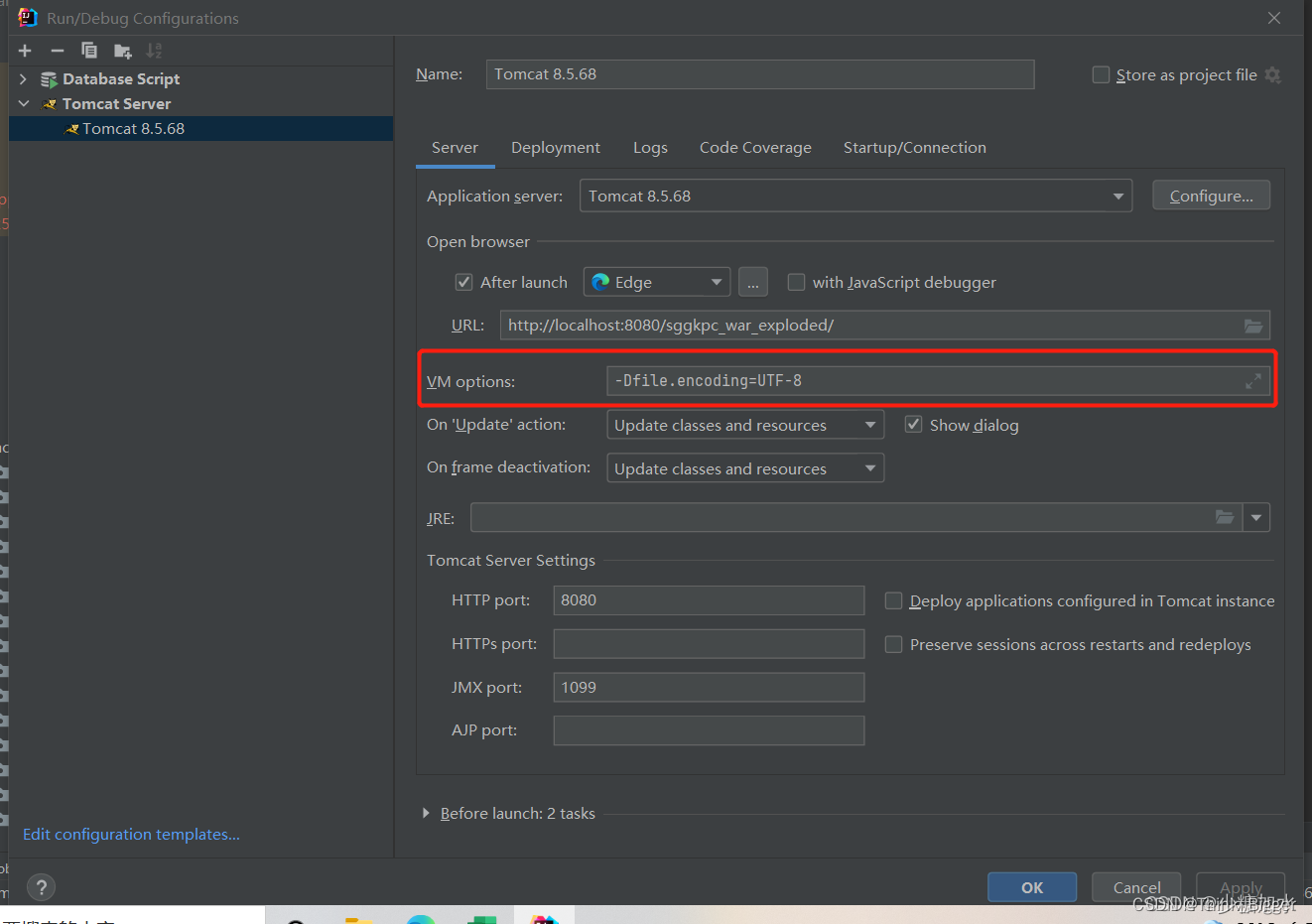This screenshot has width=1312, height=924.
Task: Check Preserve sessions across restarts and redeploys
Action: 893,644
